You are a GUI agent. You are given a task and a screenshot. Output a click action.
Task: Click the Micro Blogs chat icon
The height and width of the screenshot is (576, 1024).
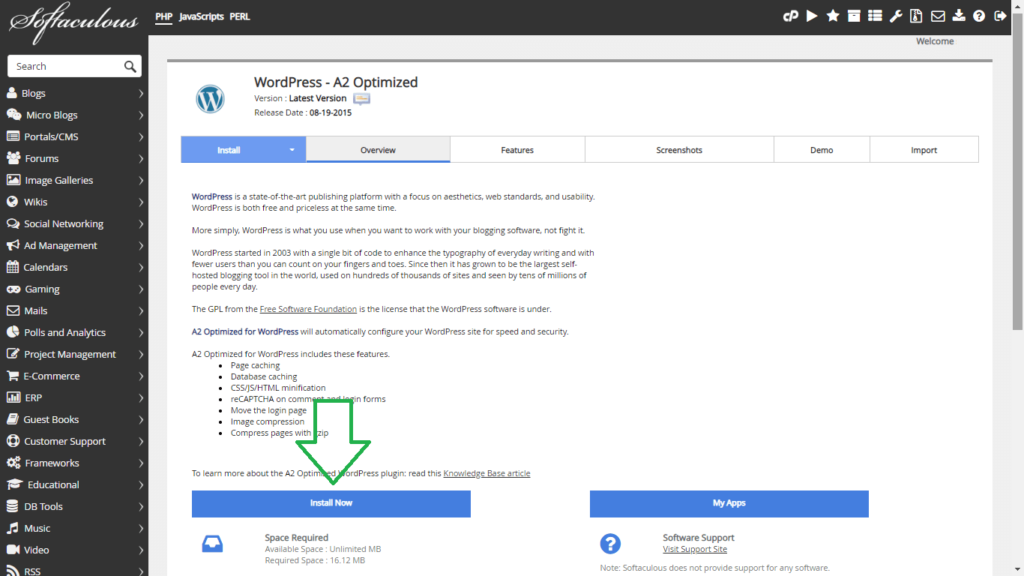[14, 115]
